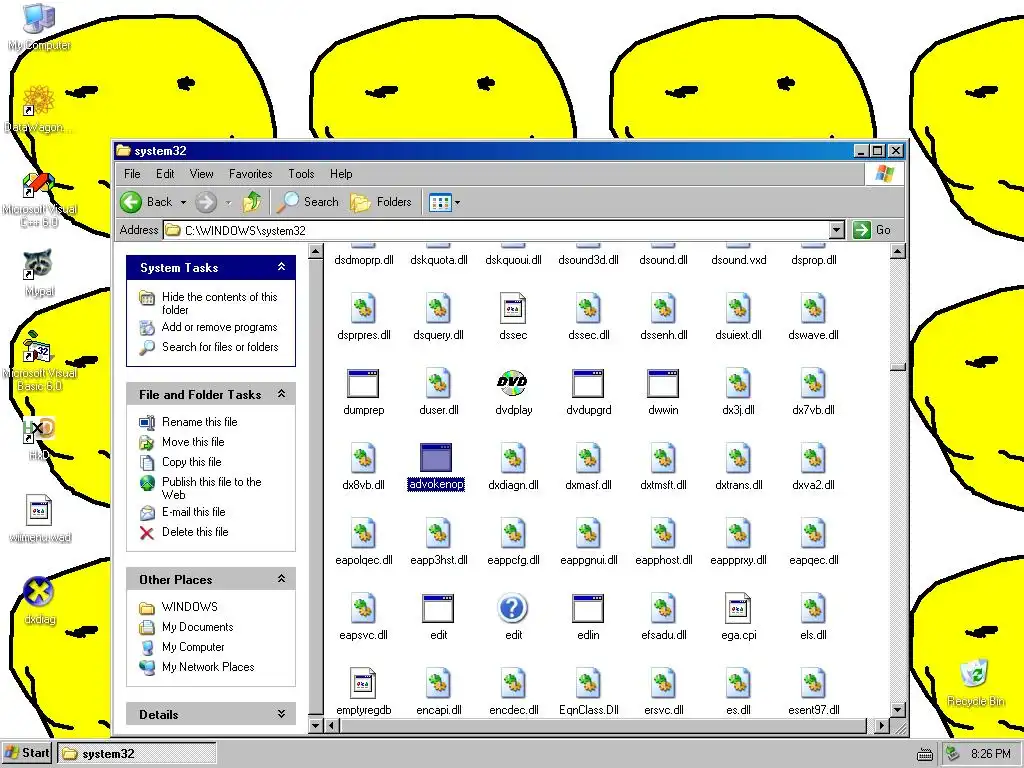1024x768 pixels.
Task: Select the Recycle Bin icon
Action: click(975, 674)
